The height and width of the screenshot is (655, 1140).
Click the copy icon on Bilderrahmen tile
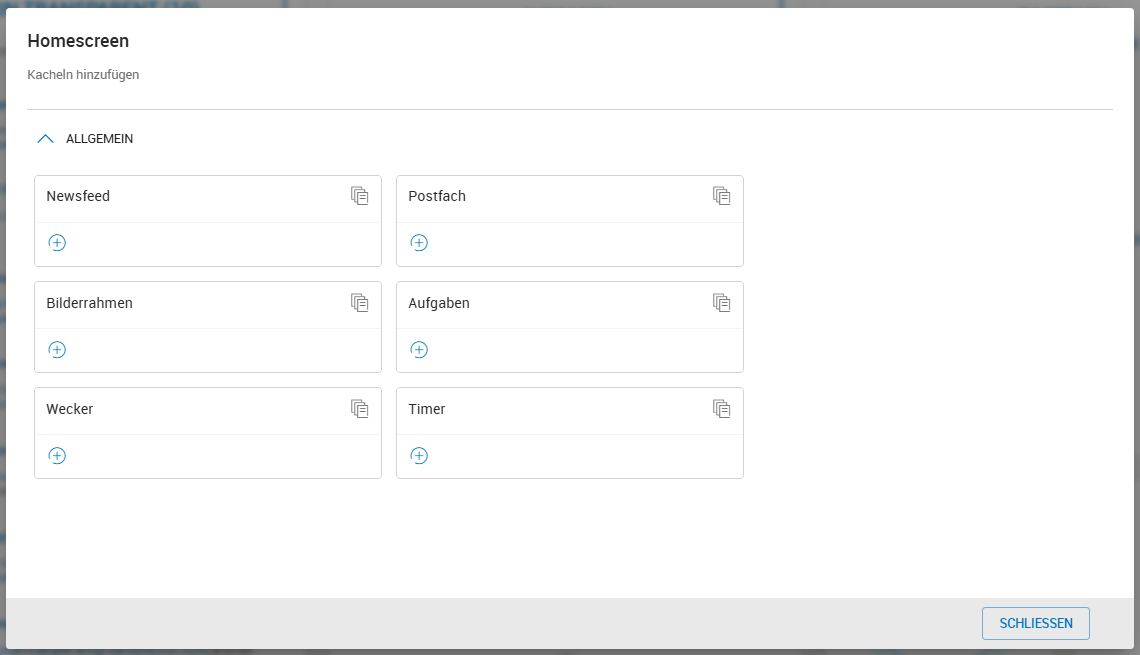(x=359, y=302)
